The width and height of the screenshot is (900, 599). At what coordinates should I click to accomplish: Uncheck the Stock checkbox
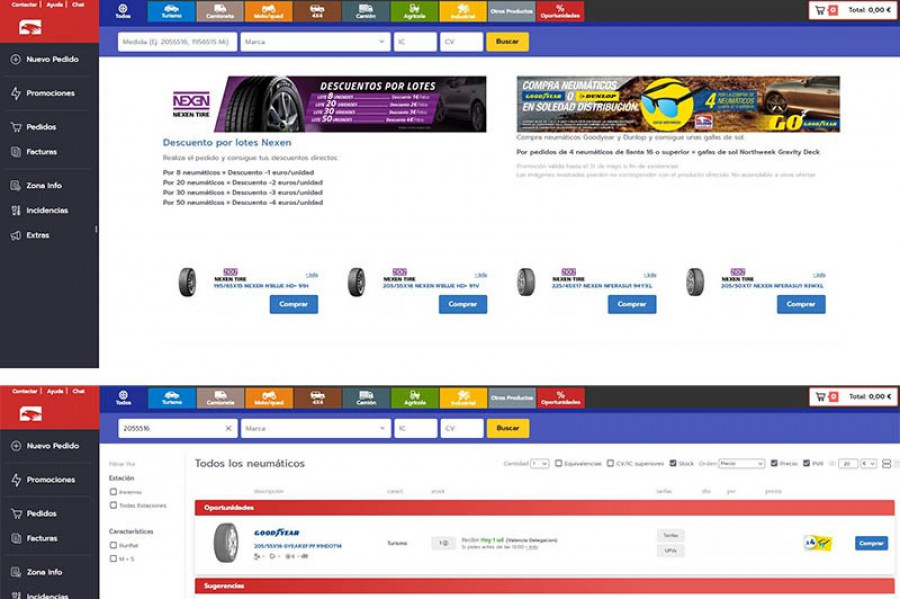pyautogui.click(x=673, y=463)
